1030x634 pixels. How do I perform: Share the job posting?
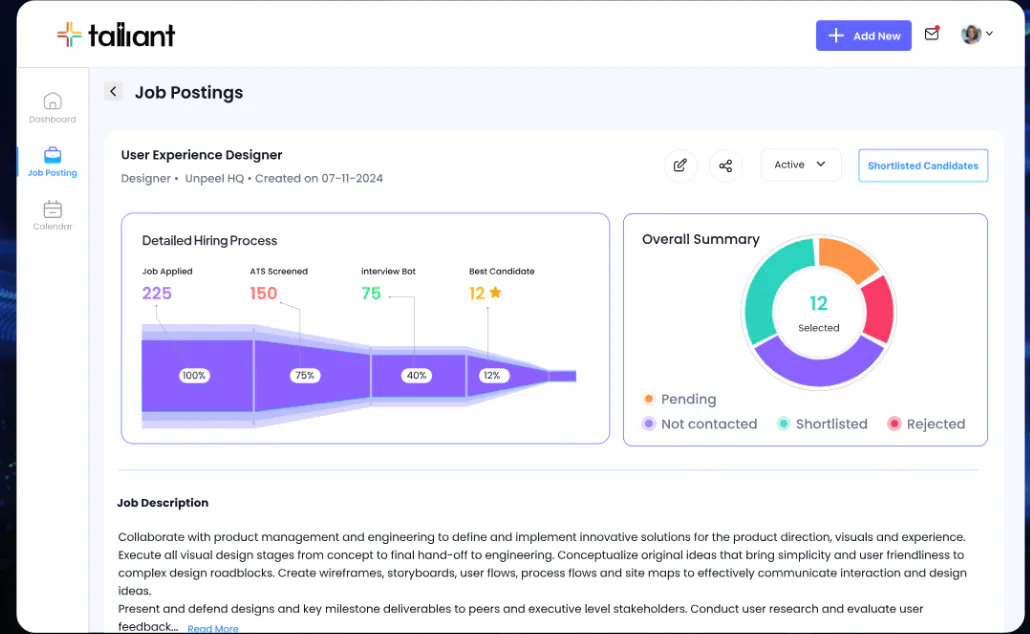pyautogui.click(x=725, y=166)
